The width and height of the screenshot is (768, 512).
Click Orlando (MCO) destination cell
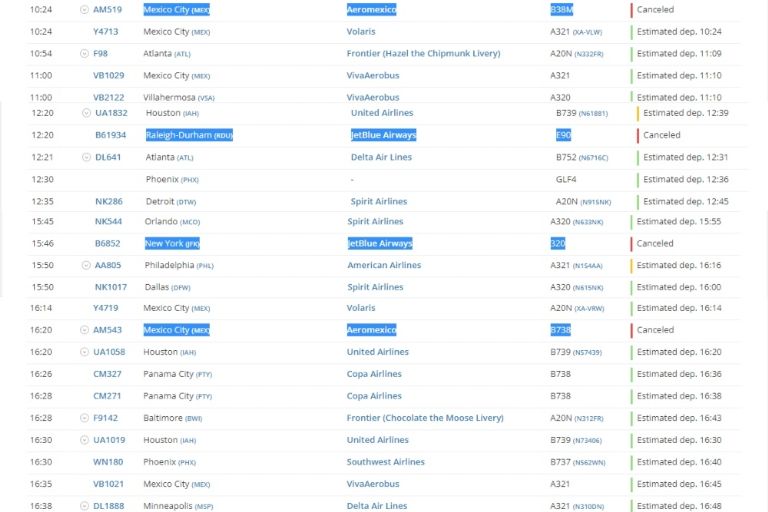coord(172,221)
